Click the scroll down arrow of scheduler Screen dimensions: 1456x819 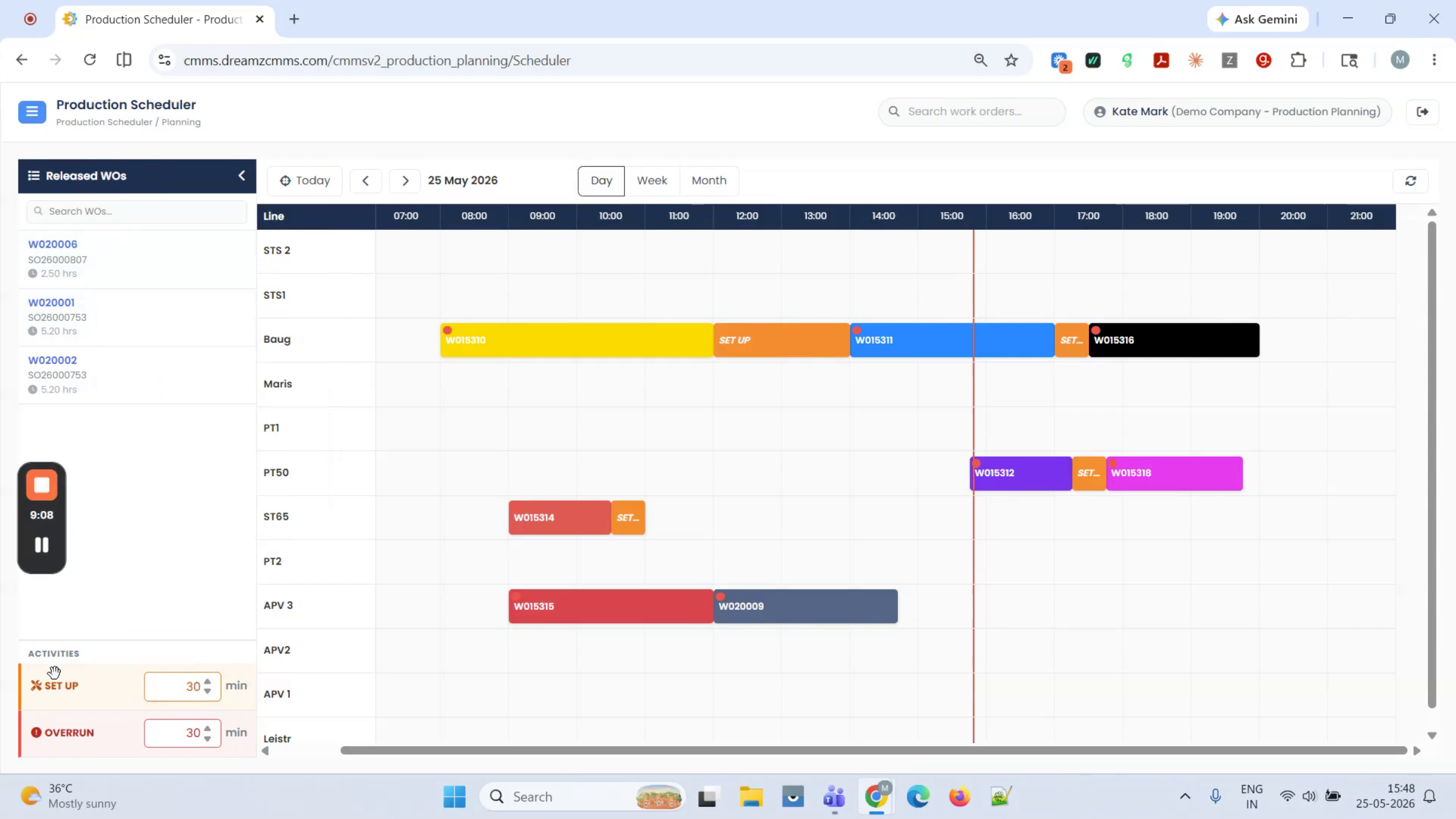[x=1432, y=735]
